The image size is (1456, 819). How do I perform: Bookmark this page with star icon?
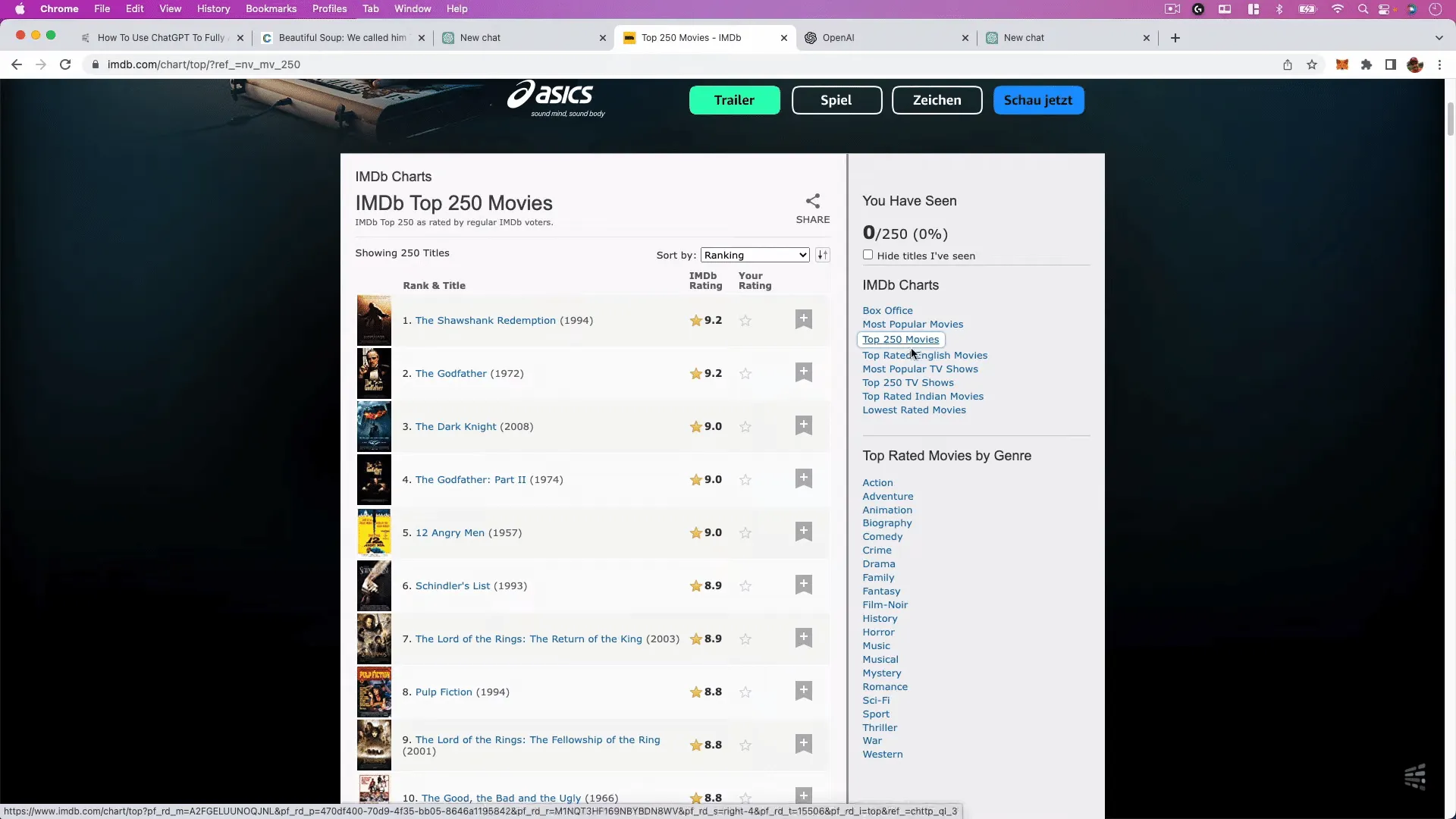(x=1312, y=64)
